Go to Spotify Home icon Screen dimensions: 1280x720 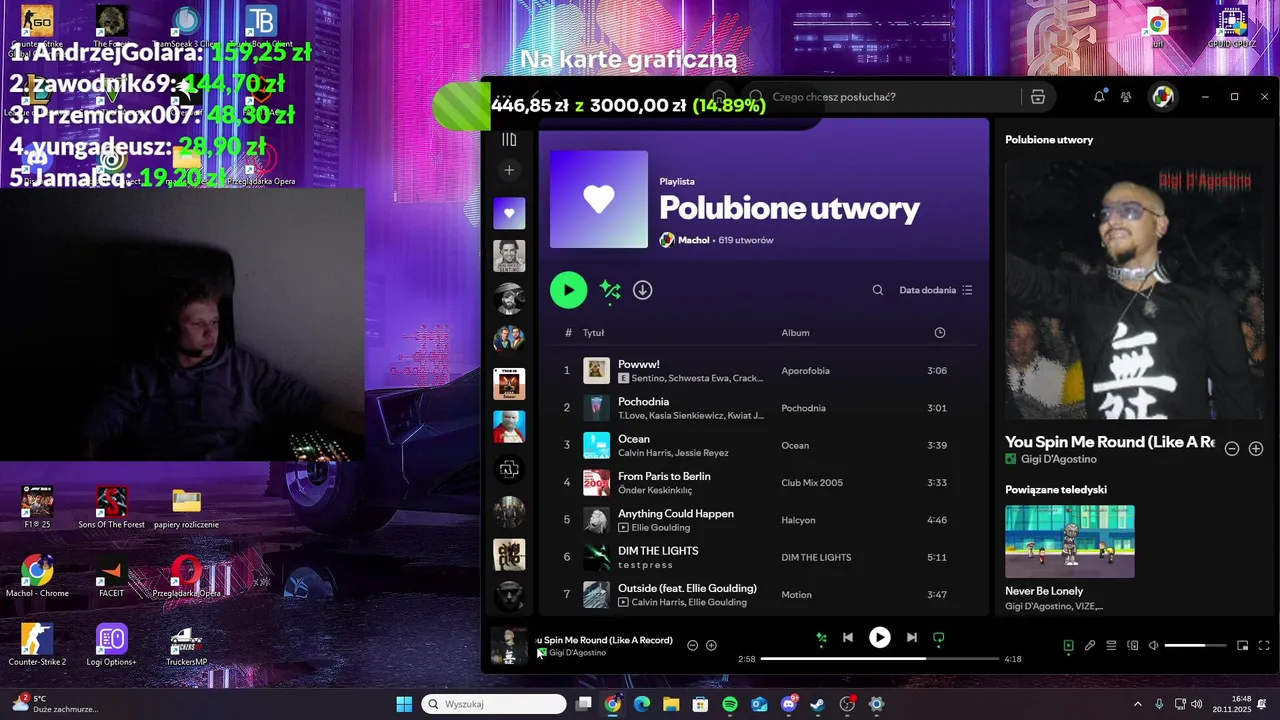[x=719, y=97]
